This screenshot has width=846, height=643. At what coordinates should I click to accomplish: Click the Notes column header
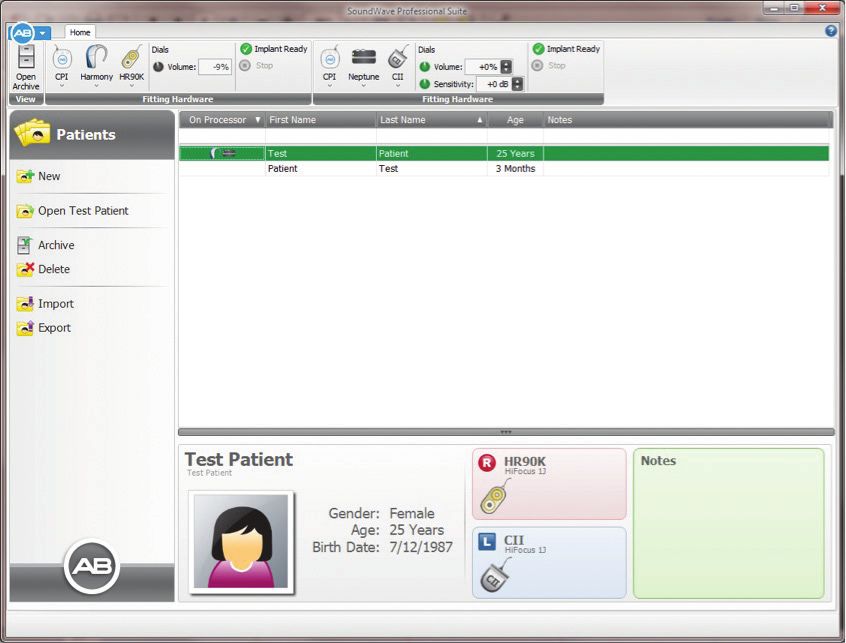[687, 120]
